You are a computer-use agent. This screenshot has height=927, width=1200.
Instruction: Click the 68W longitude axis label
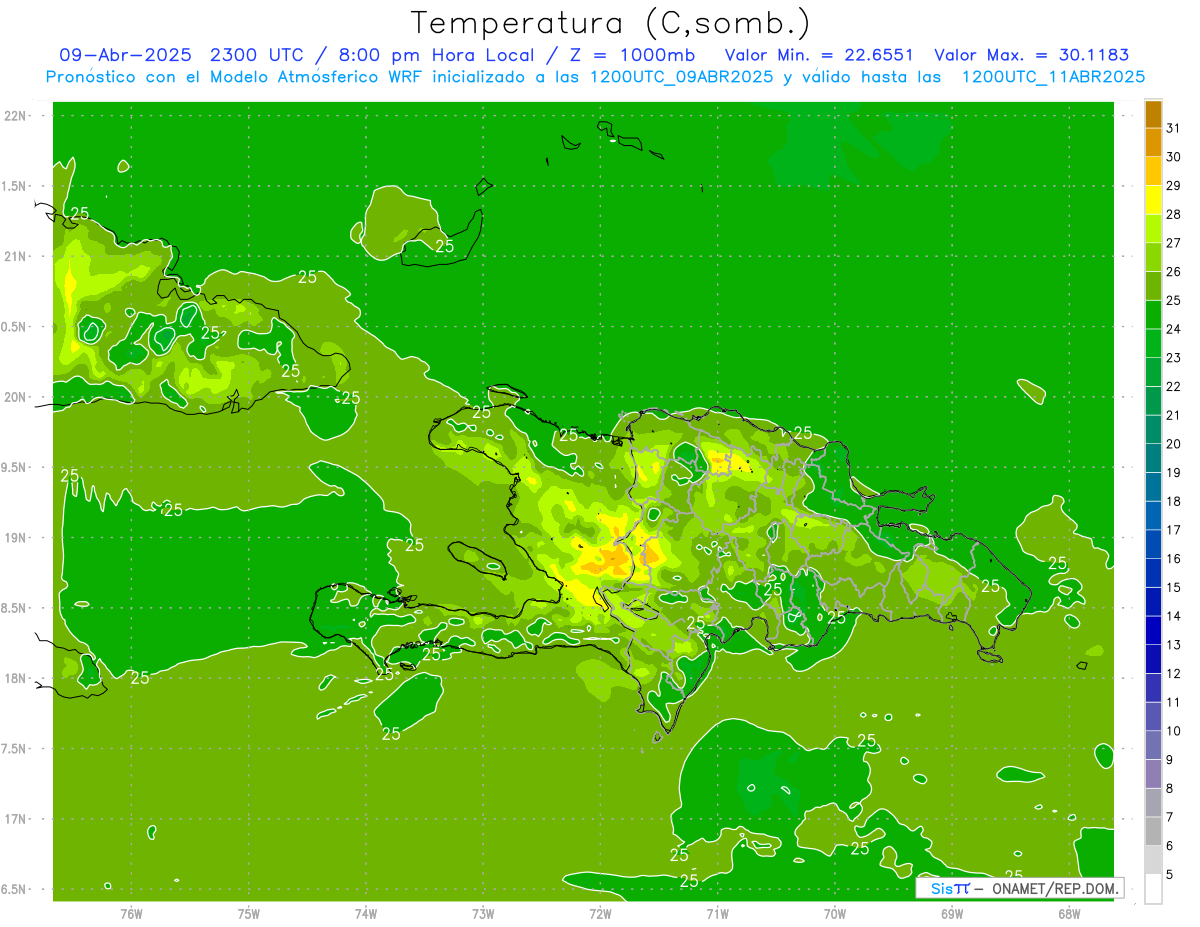pyautogui.click(x=1069, y=913)
